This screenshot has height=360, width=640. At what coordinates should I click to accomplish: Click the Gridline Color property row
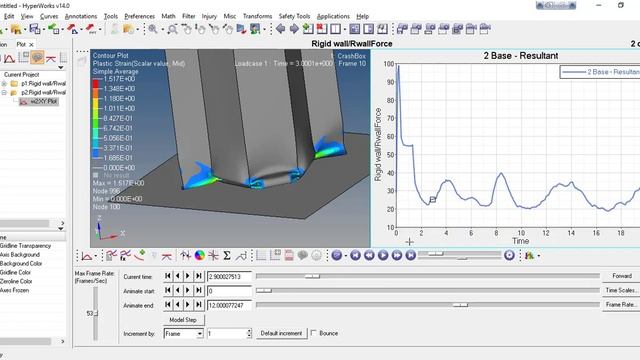(x=33, y=273)
